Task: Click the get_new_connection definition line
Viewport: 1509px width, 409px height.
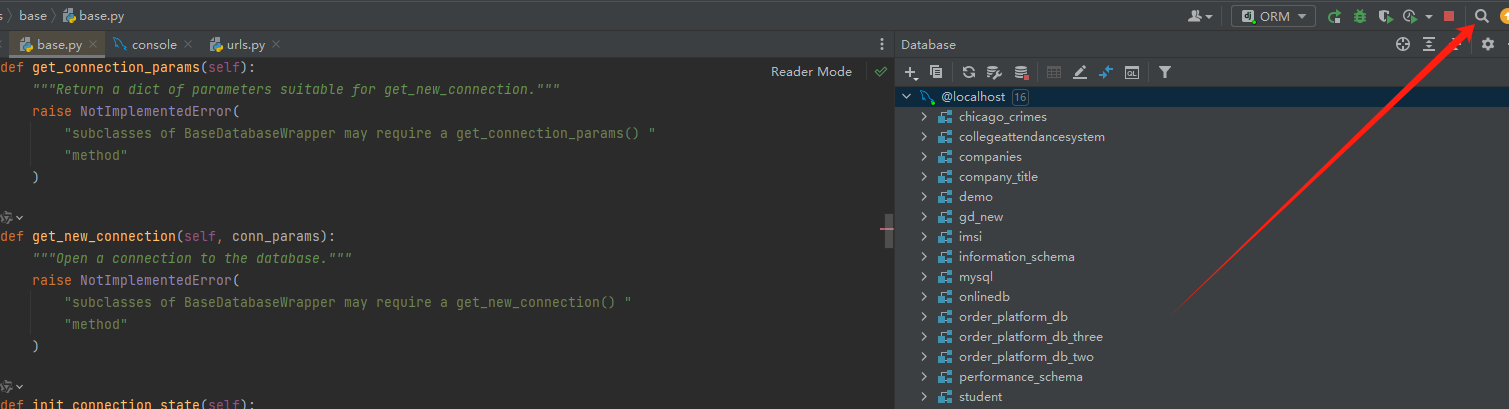Action: pos(168,237)
